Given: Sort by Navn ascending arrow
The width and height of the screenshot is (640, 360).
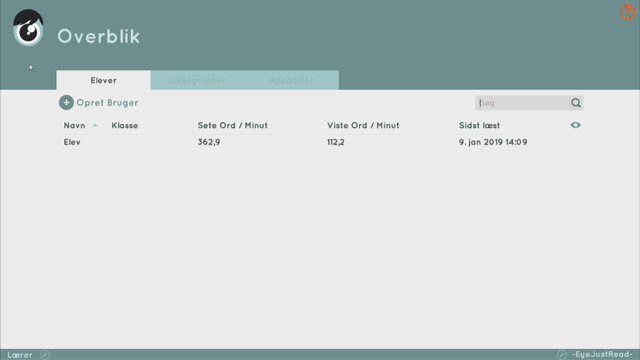Looking at the screenshot, I should [x=95, y=125].
